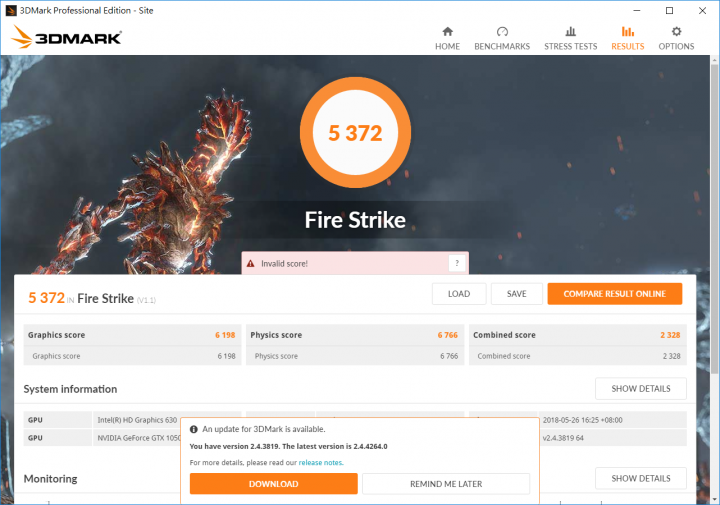Open the release notes link

coord(321,462)
